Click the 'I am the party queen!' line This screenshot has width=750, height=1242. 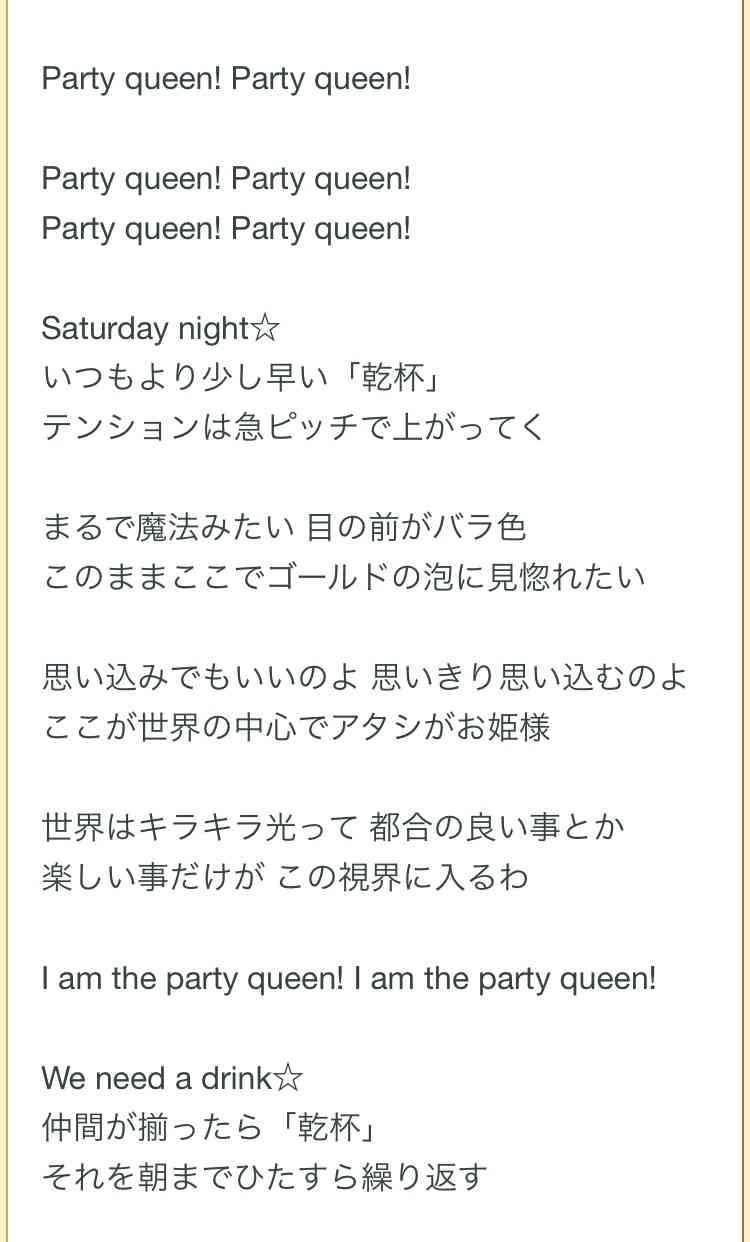tap(349, 977)
